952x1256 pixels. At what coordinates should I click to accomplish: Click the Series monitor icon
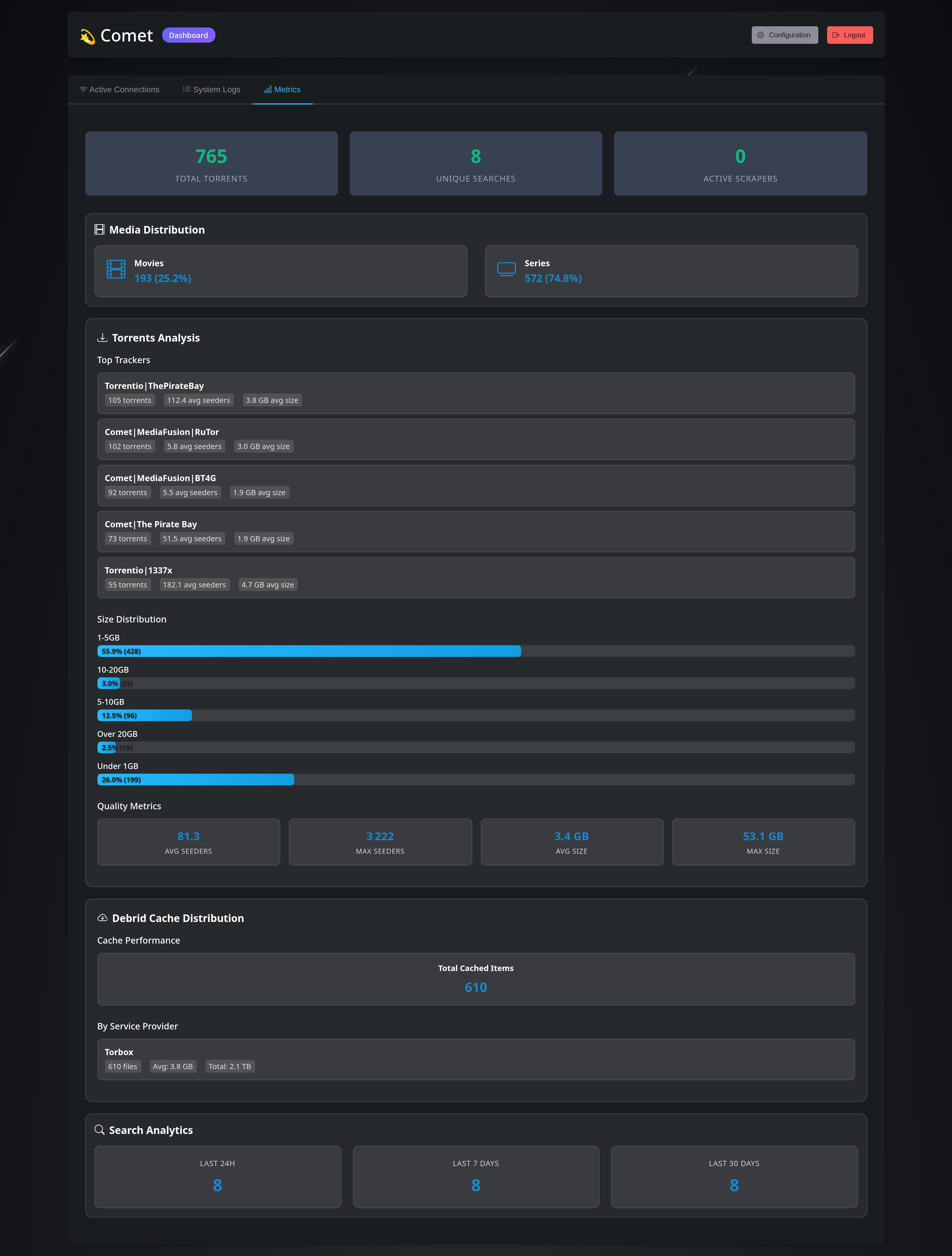coord(506,269)
